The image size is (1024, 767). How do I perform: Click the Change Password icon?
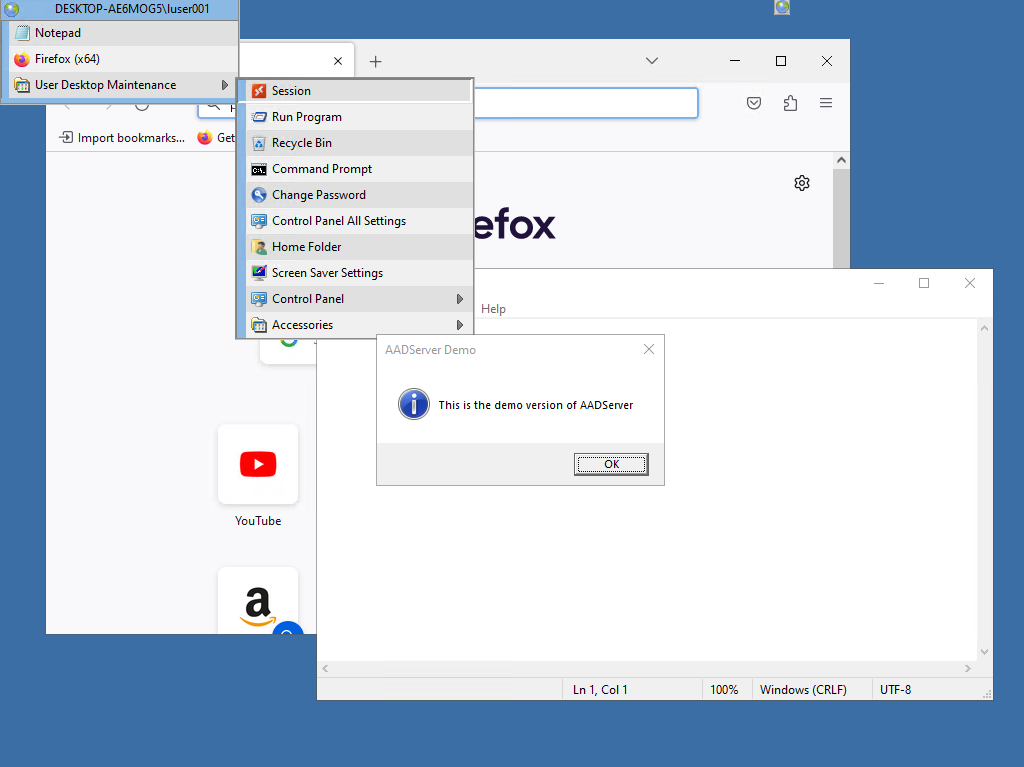[x=259, y=195]
